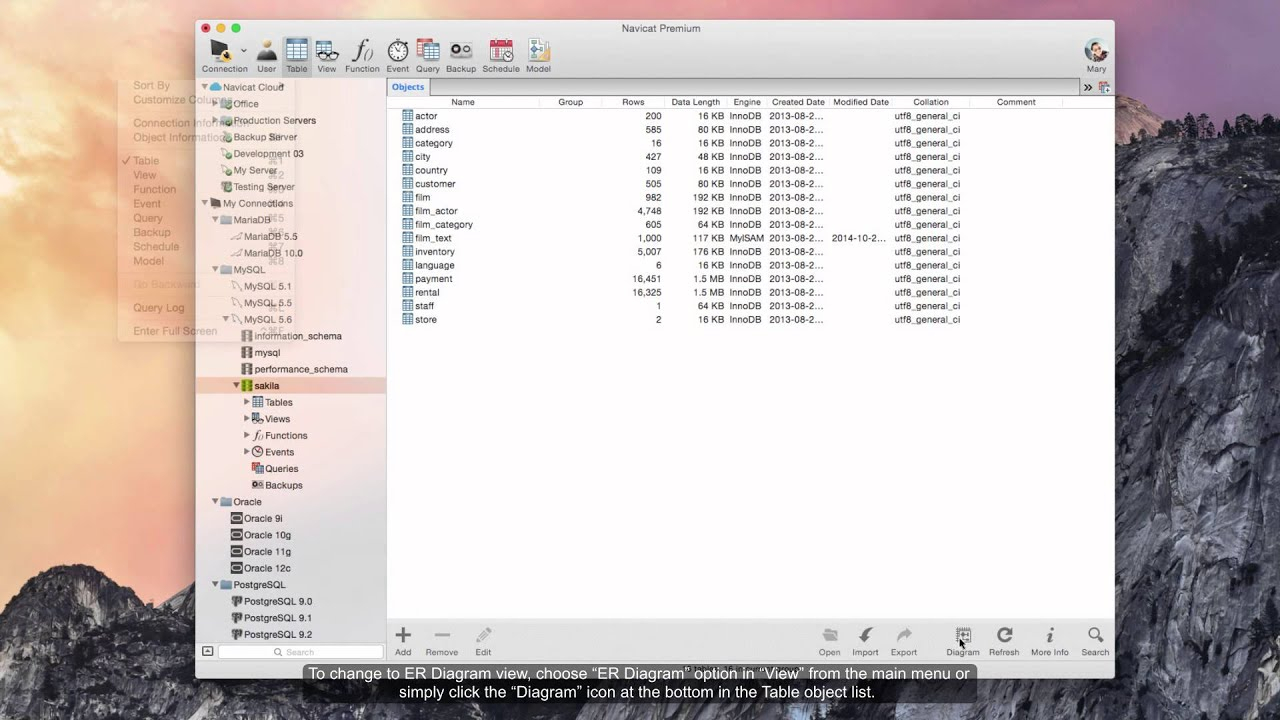Sort by the Created Date column header

798,102
